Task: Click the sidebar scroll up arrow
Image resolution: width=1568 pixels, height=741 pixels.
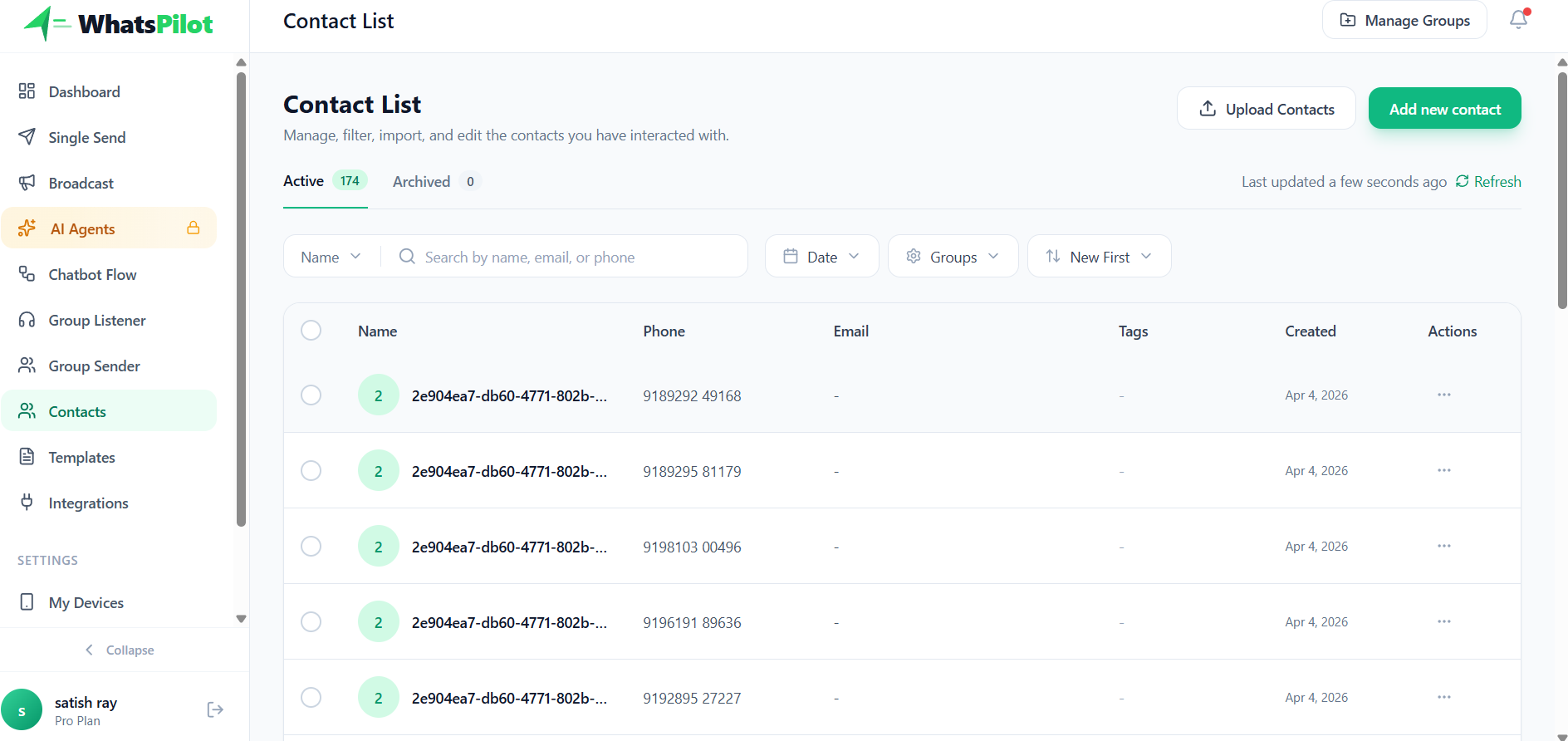Action: point(241,62)
